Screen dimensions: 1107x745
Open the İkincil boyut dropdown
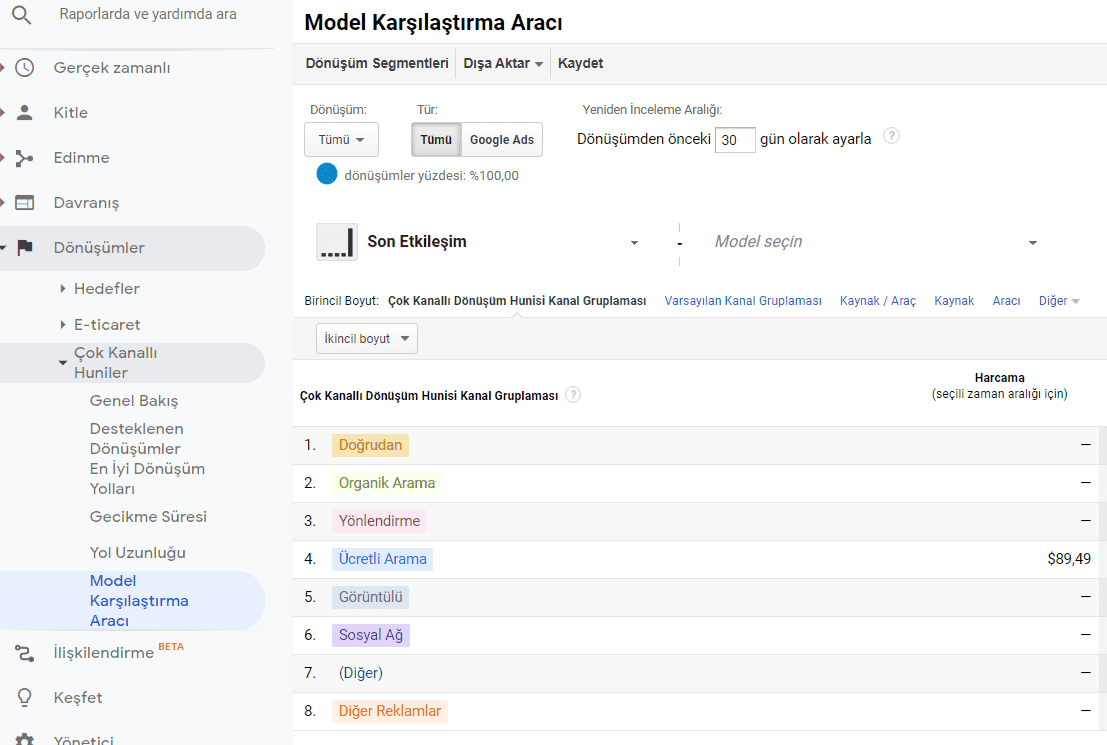point(366,339)
